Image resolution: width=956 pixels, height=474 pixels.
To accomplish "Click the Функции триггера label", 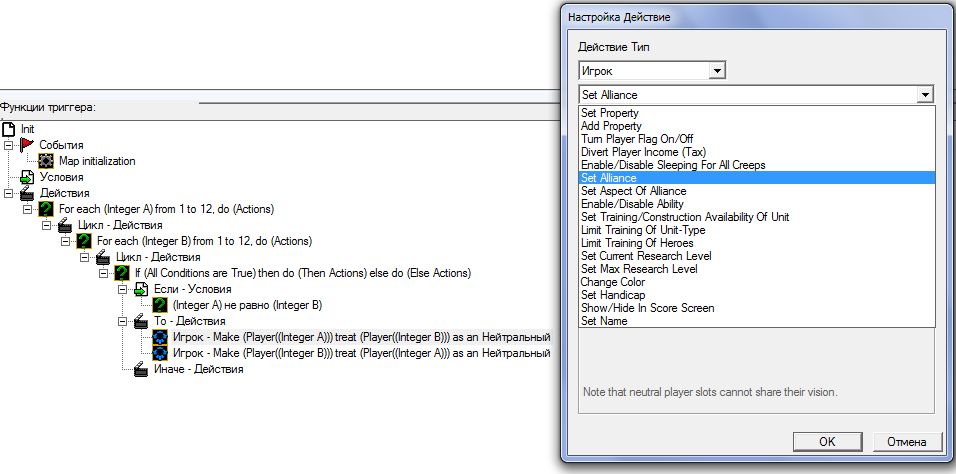I will pyautogui.click(x=48, y=107).
